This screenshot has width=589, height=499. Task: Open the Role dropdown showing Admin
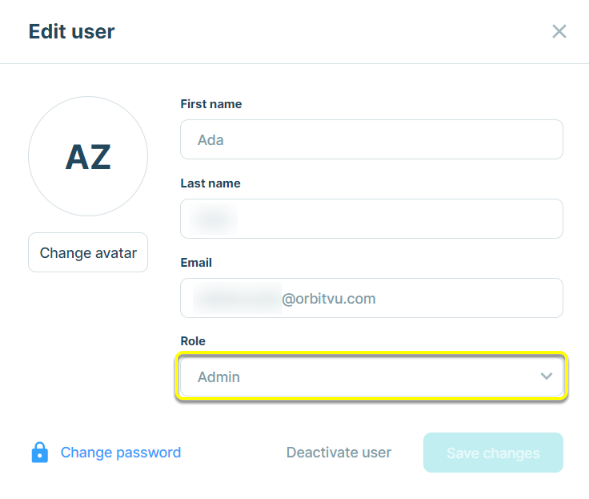click(372, 377)
